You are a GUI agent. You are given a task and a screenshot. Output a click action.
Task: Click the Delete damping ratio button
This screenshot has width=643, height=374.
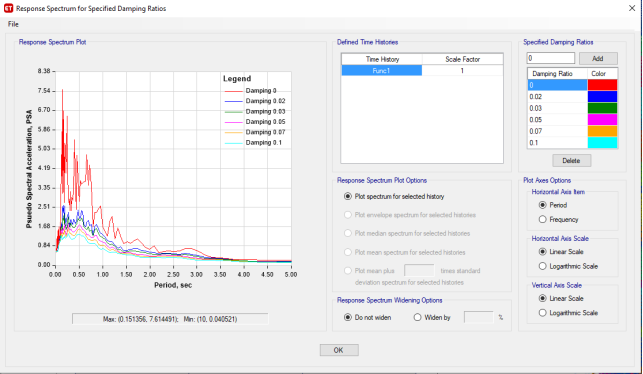click(x=571, y=160)
